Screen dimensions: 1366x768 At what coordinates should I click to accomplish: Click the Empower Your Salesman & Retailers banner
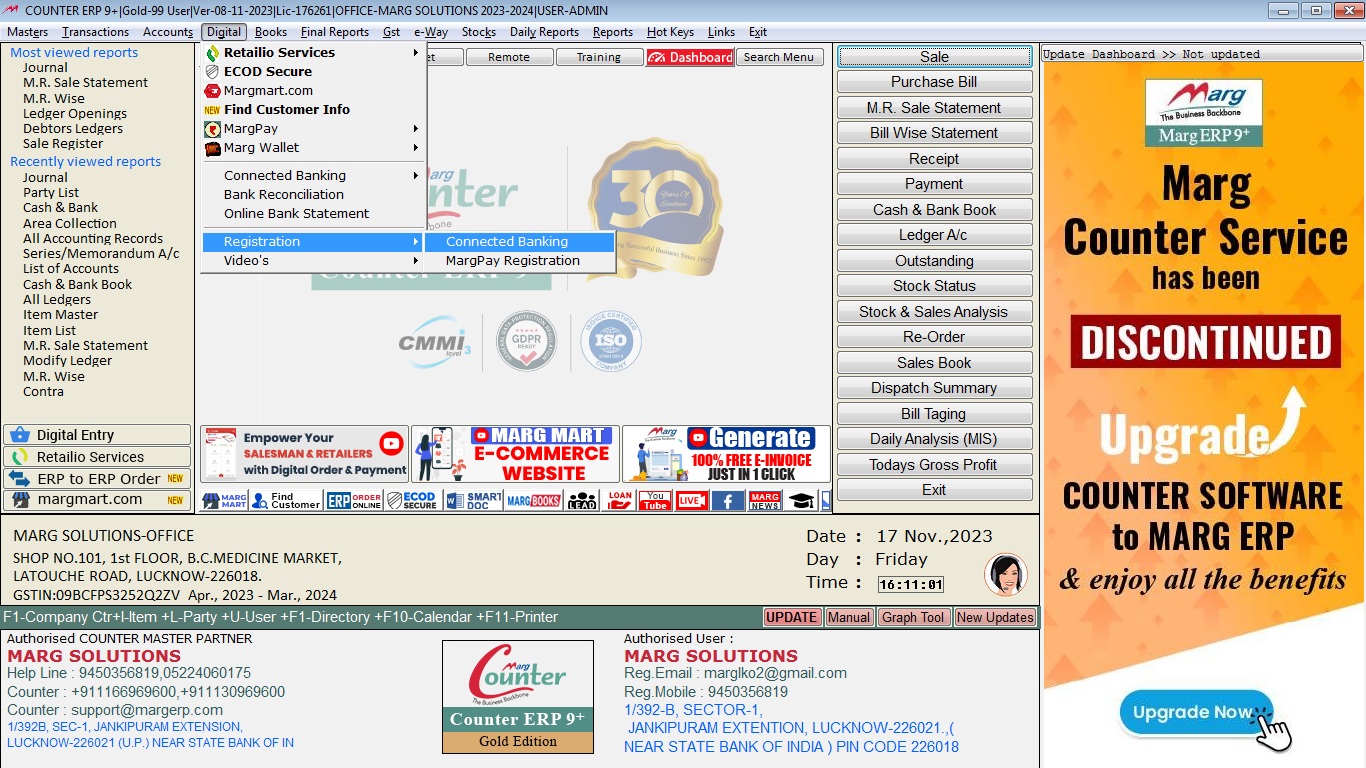pos(304,454)
